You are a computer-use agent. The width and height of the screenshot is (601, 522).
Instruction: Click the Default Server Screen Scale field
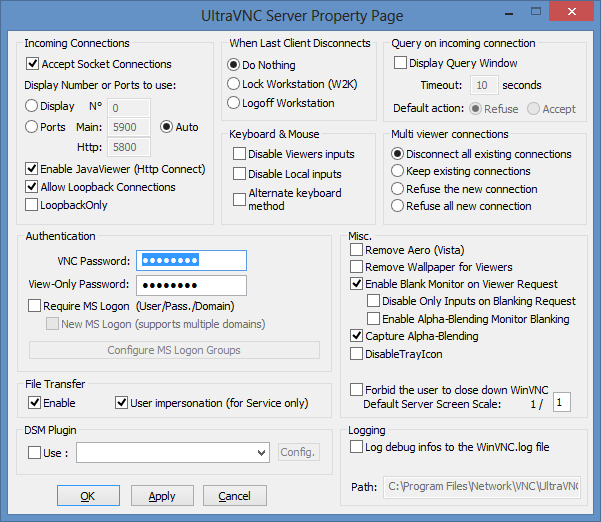click(x=562, y=402)
